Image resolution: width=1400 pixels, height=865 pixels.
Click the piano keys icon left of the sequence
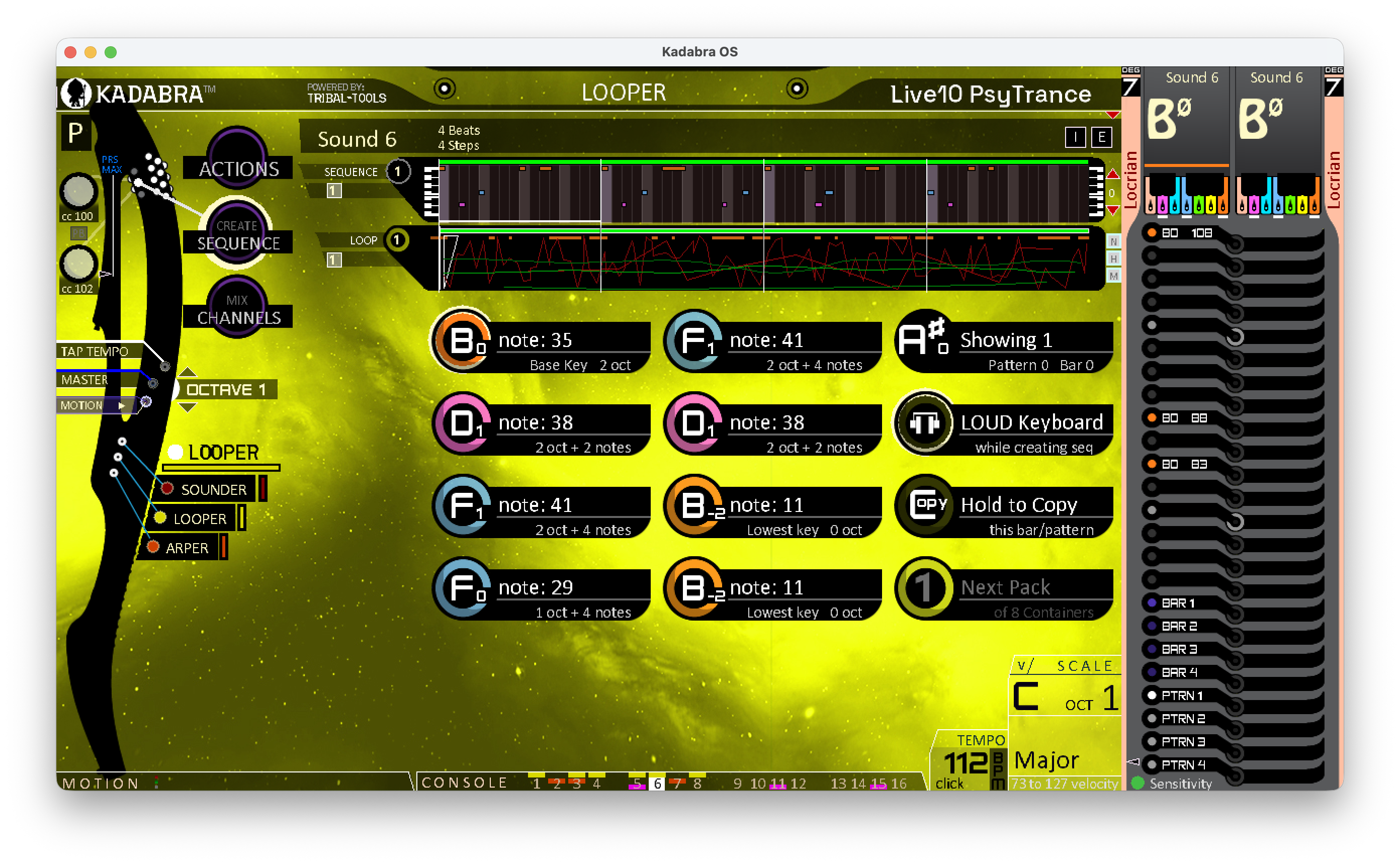432,191
